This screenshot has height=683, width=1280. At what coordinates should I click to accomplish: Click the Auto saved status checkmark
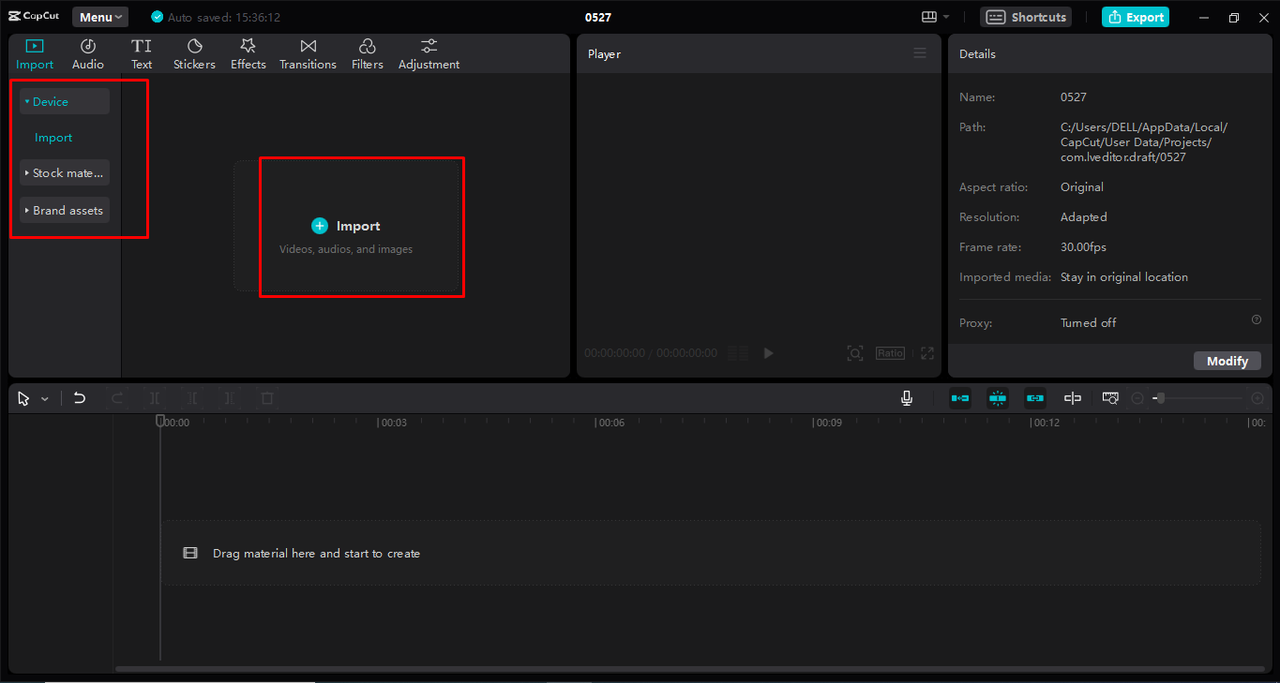pos(157,17)
